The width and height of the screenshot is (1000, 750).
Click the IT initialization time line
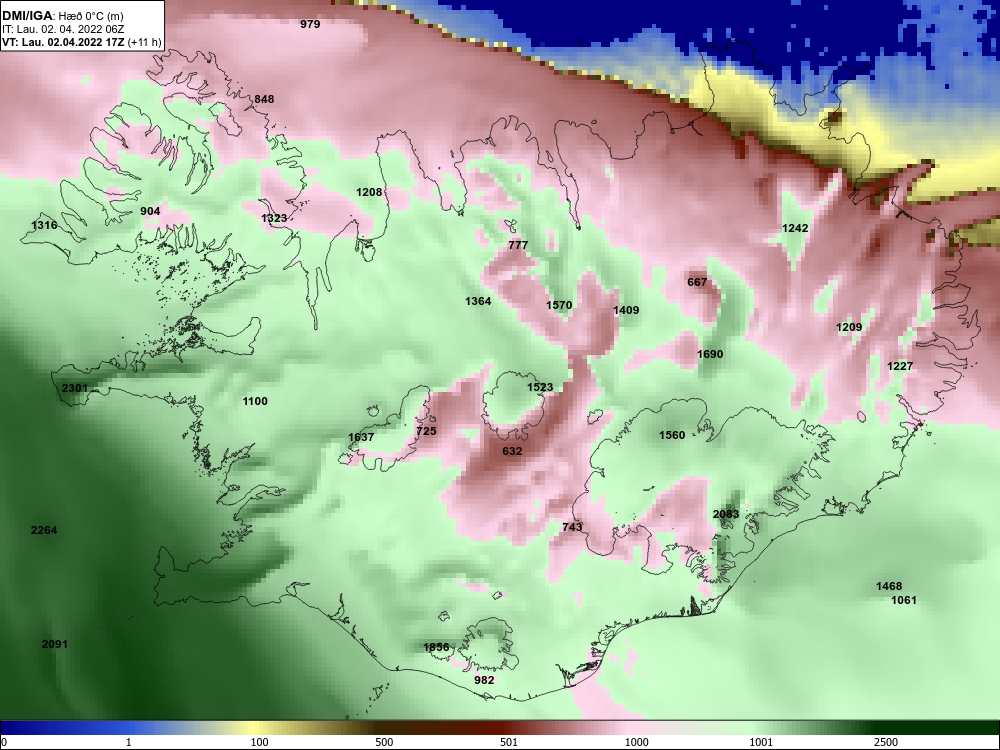[x=56, y=29]
